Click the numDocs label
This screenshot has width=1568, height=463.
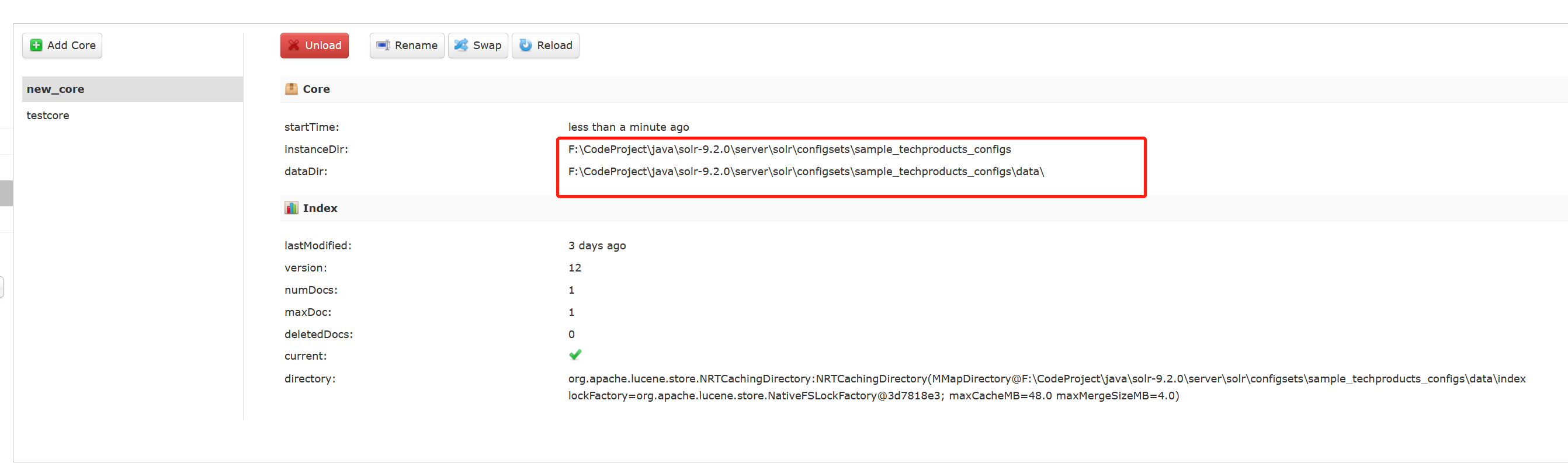(310, 290)
